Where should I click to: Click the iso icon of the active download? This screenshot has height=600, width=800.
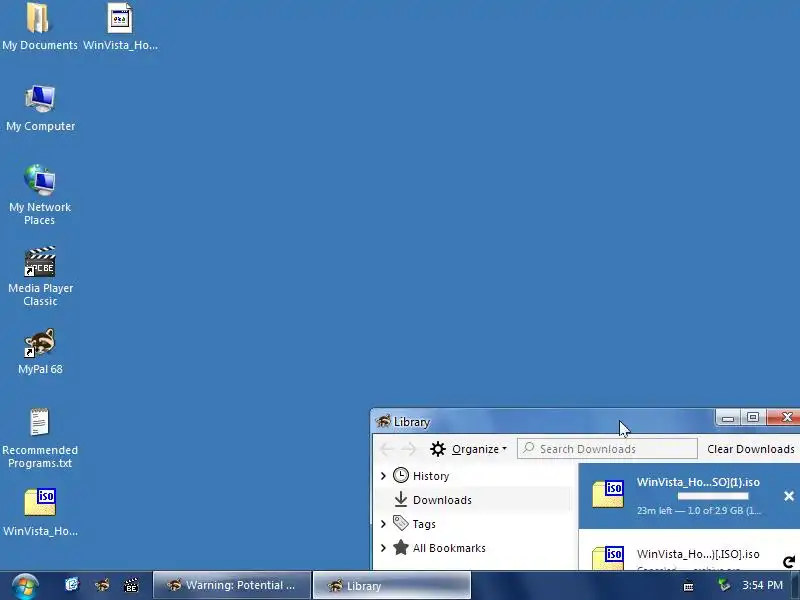point(608,494)
